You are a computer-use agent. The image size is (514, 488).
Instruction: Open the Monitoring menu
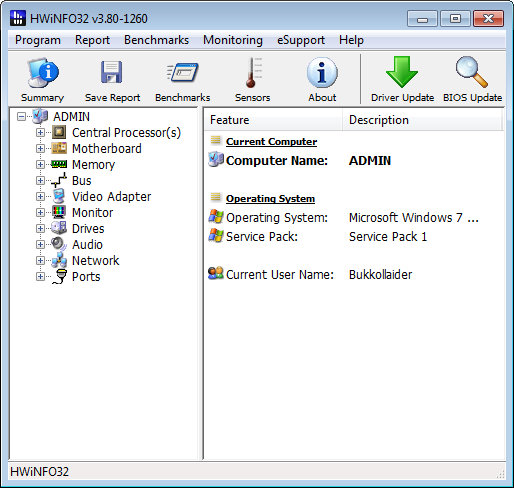pyautogui.click(x=233, y=40)
